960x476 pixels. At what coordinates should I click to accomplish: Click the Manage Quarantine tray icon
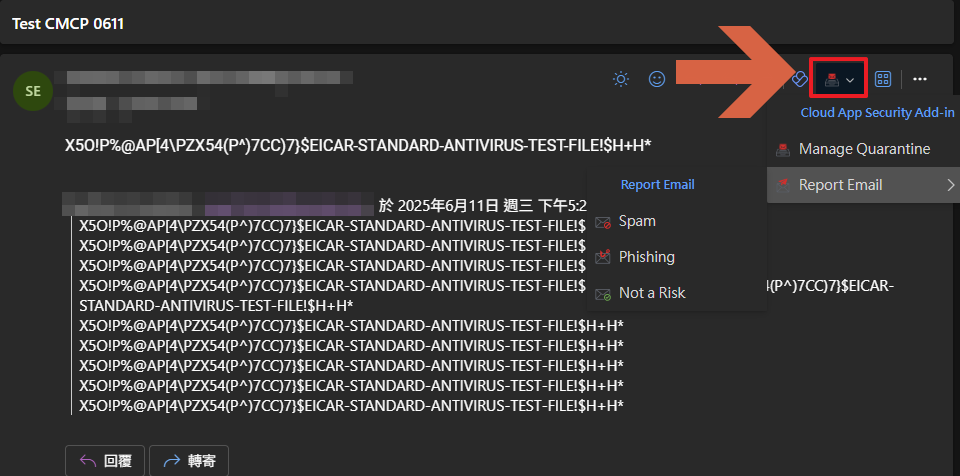[784, 149]
